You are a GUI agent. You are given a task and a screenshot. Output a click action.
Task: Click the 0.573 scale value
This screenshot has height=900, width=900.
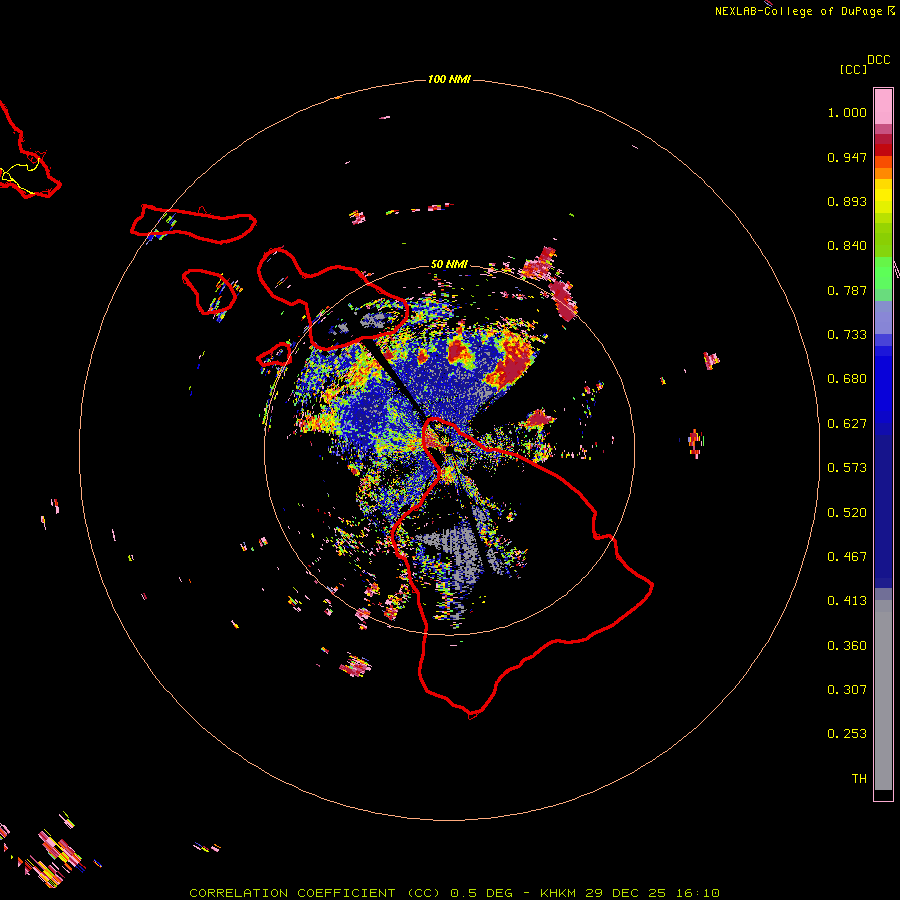[x=847, y=468]
